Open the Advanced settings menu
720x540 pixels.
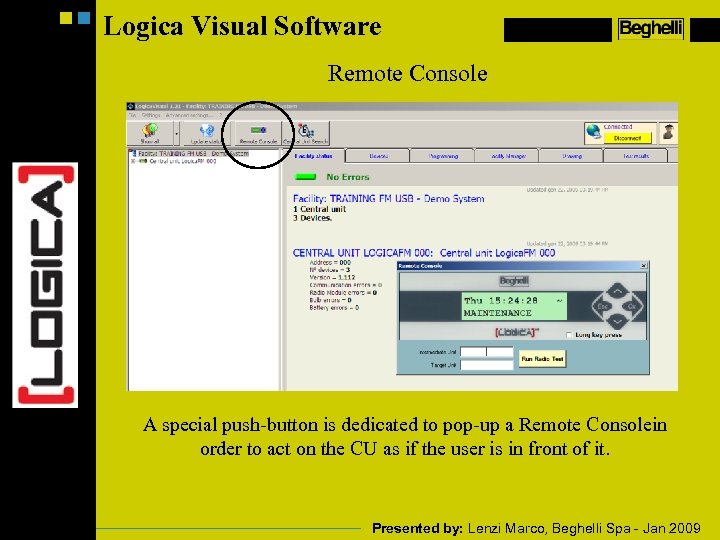[190, 115]
